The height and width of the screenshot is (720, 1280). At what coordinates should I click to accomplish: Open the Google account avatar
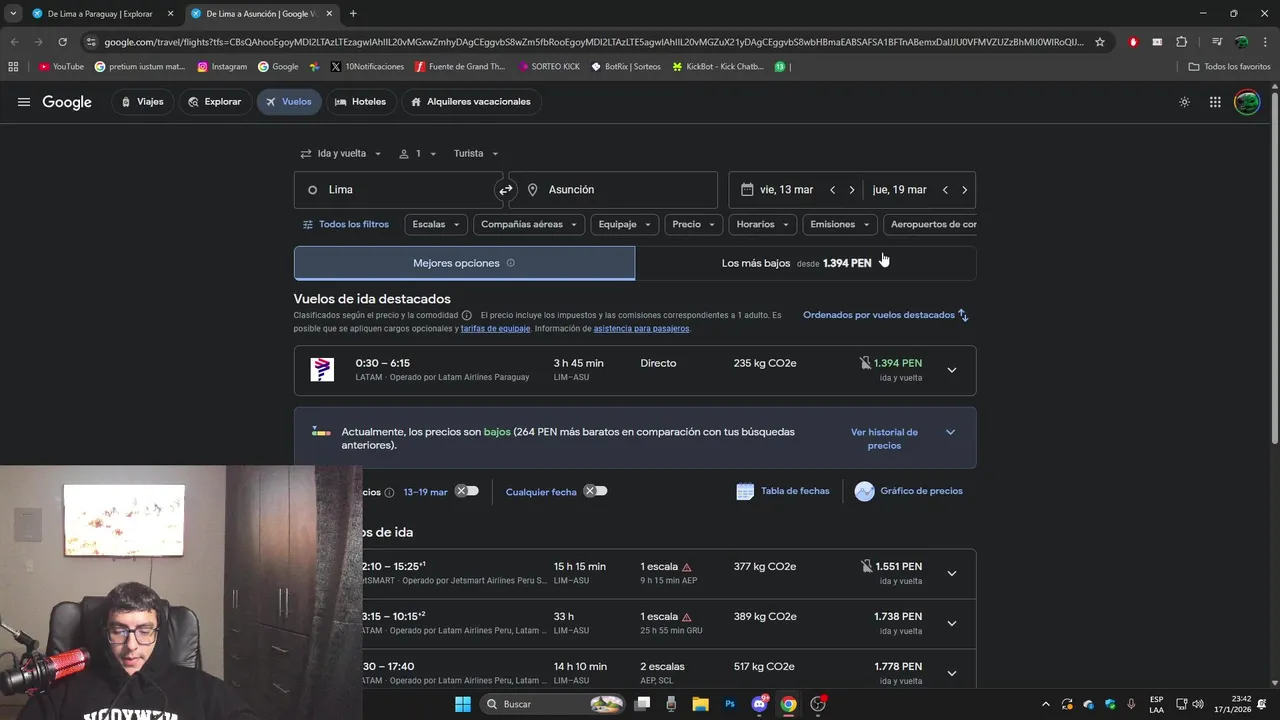pos(1247,102)
